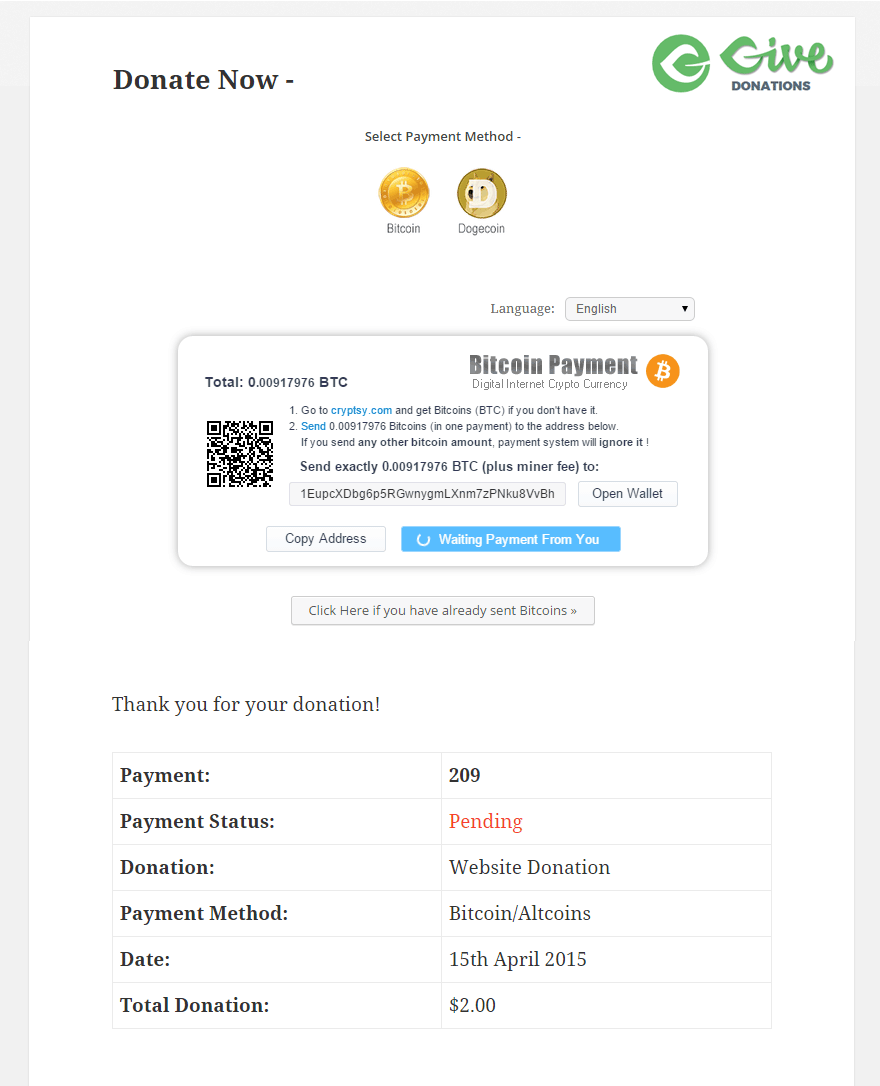Viewport: 880px width, 1086px height.
Task: Click the Copy Address button
Action: [325, 539]
